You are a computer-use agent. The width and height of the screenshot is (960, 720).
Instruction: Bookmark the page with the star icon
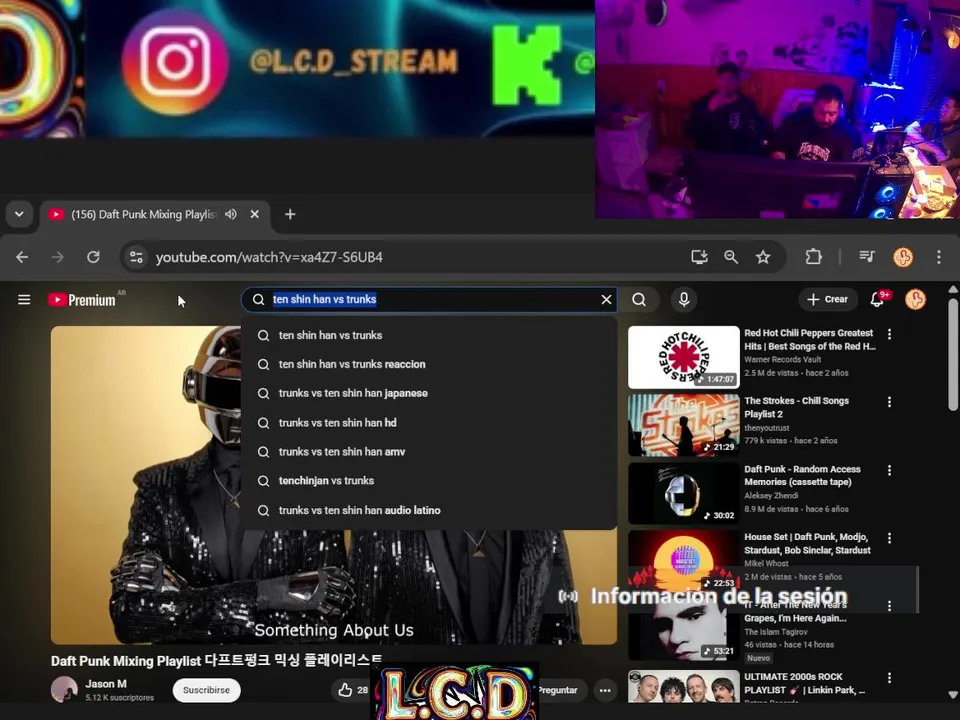[763, 257]
